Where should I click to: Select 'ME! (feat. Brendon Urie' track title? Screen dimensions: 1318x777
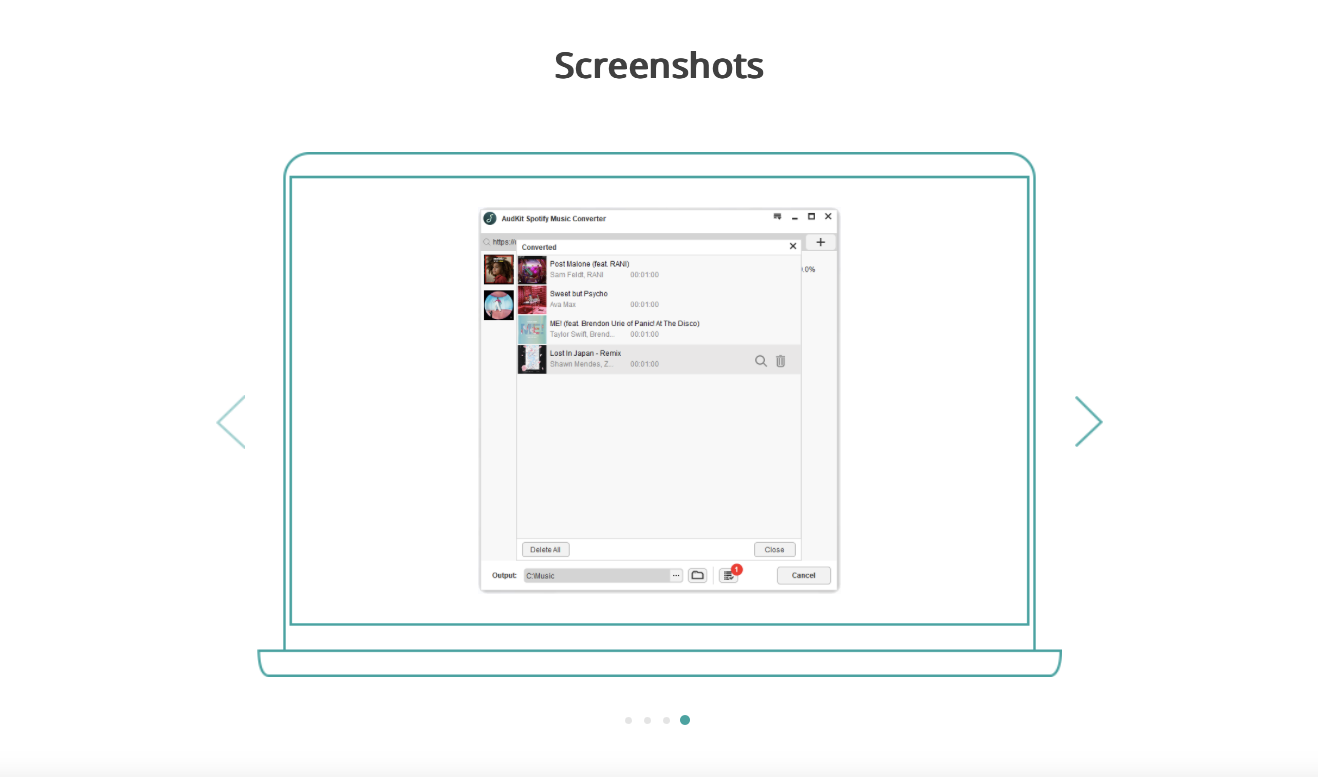(624, 324)
